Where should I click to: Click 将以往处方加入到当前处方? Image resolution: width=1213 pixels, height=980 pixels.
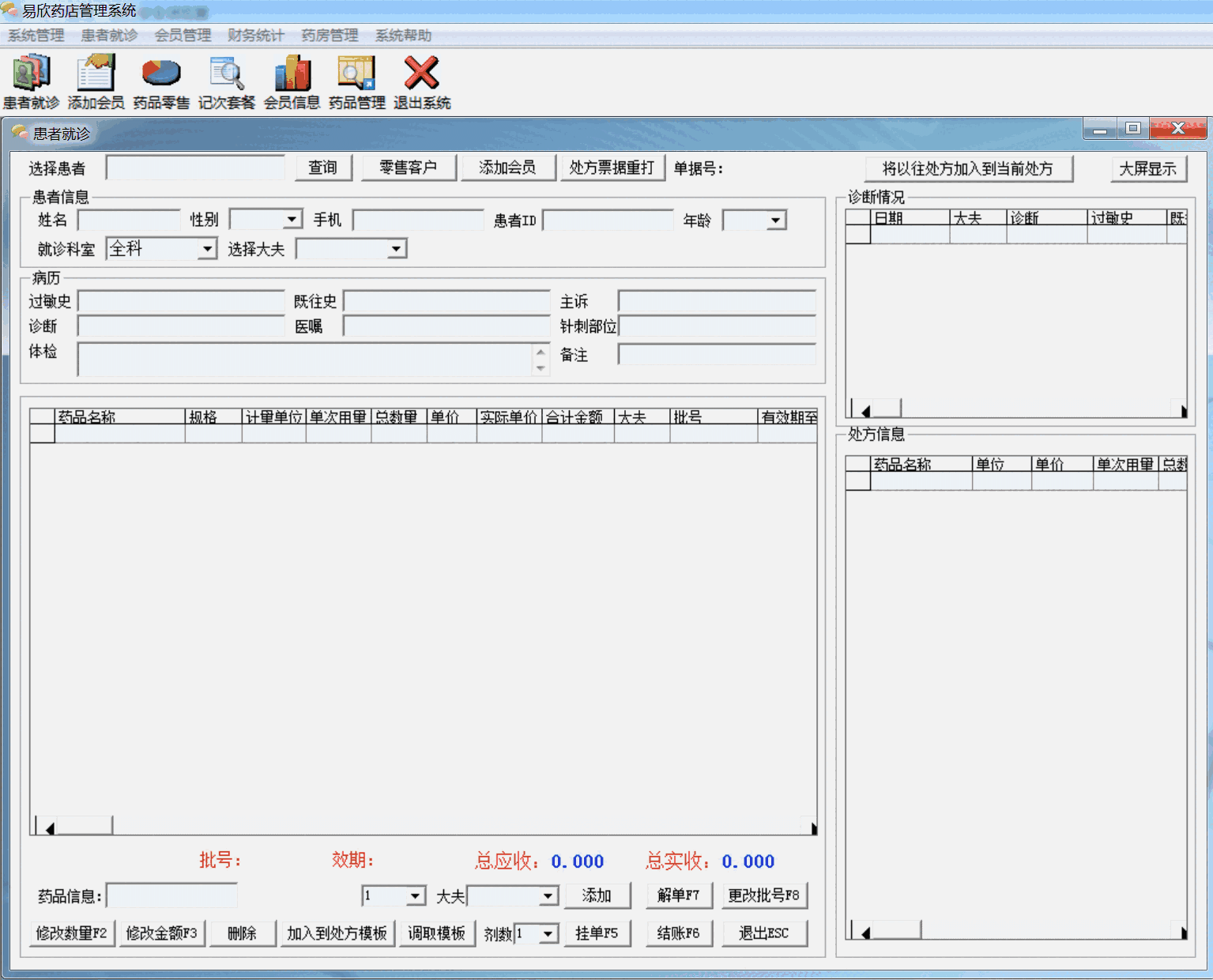point(969,168)
